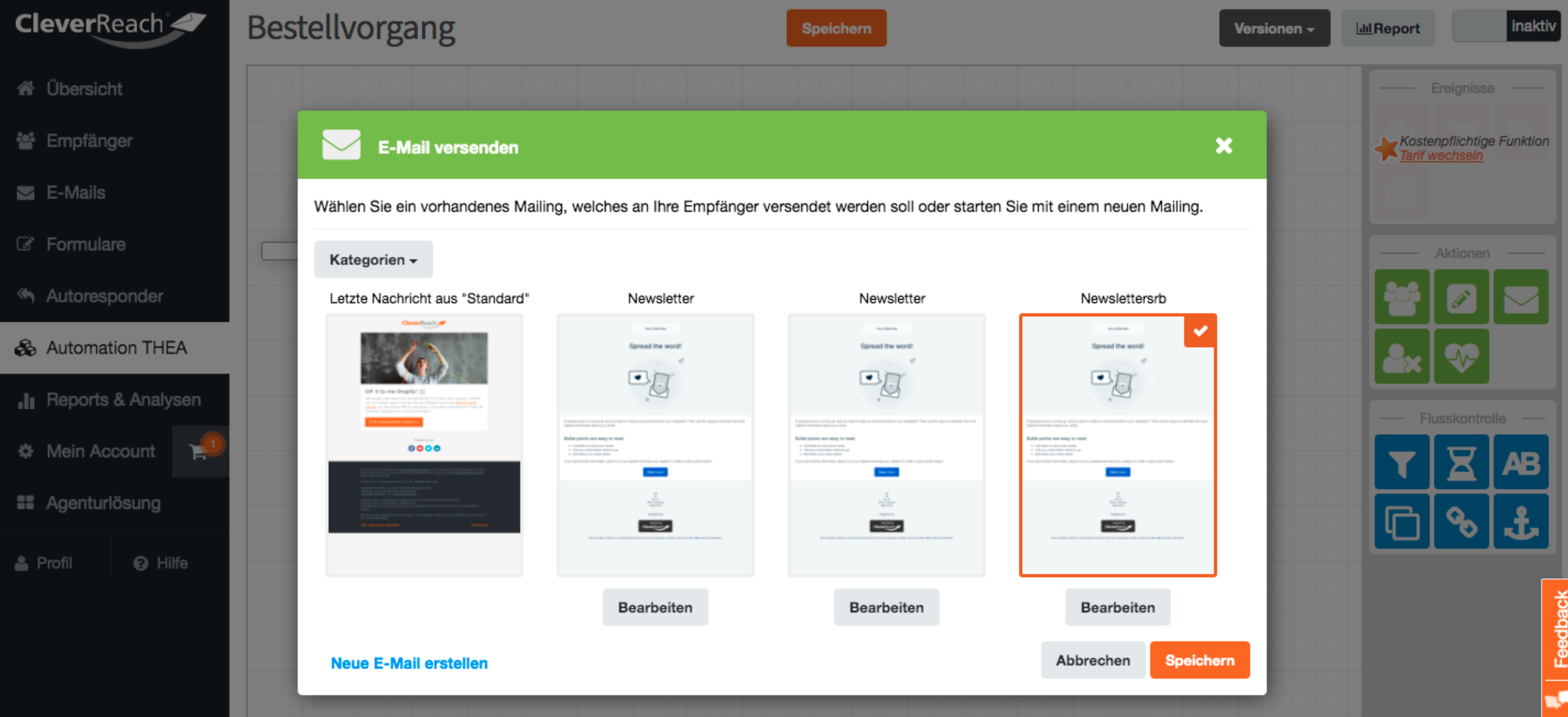
Task: Click the send email envelope action icon
Action: point(1520,297)
